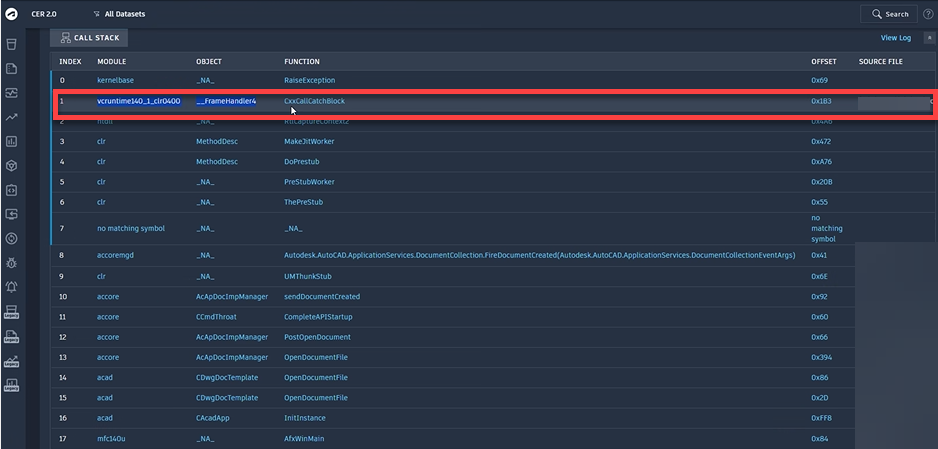Sort by the MODULE column header
938x449 pixels.
(x=112, y=62)
